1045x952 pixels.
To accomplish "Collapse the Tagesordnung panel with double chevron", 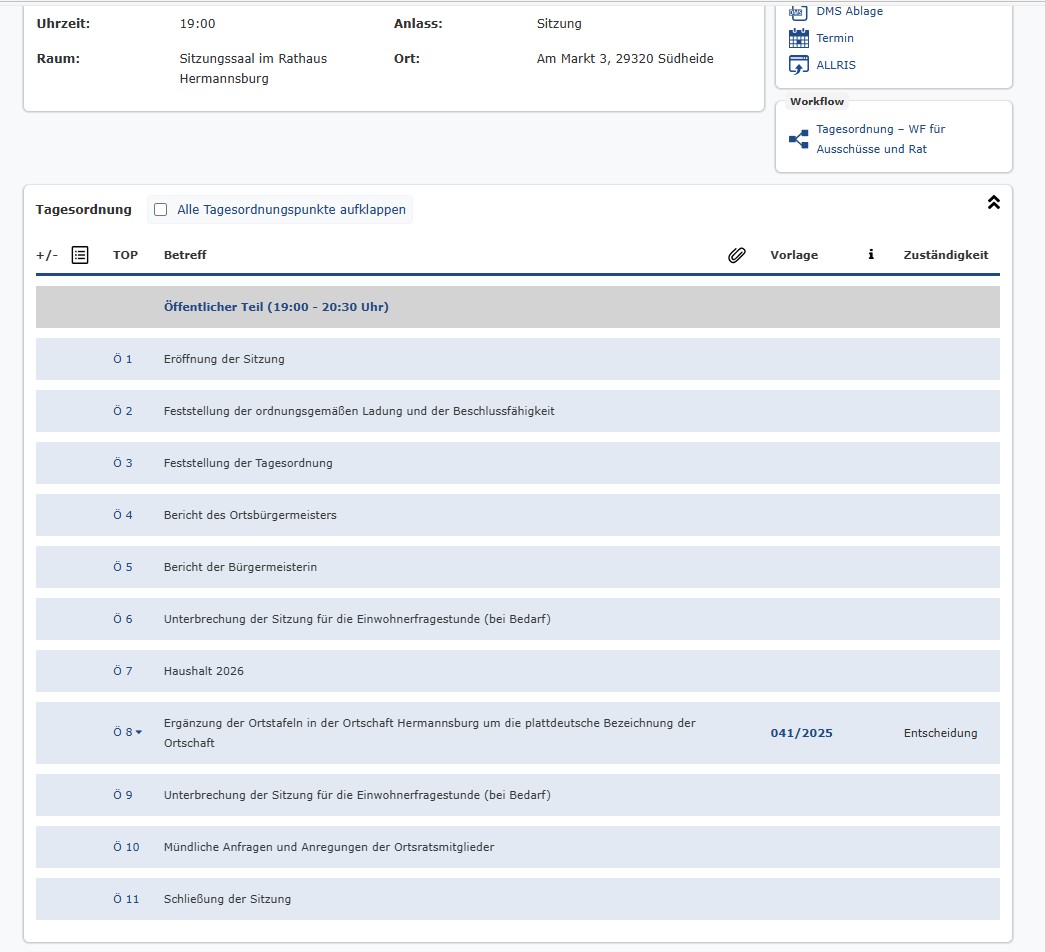I will tap(993, 203).
